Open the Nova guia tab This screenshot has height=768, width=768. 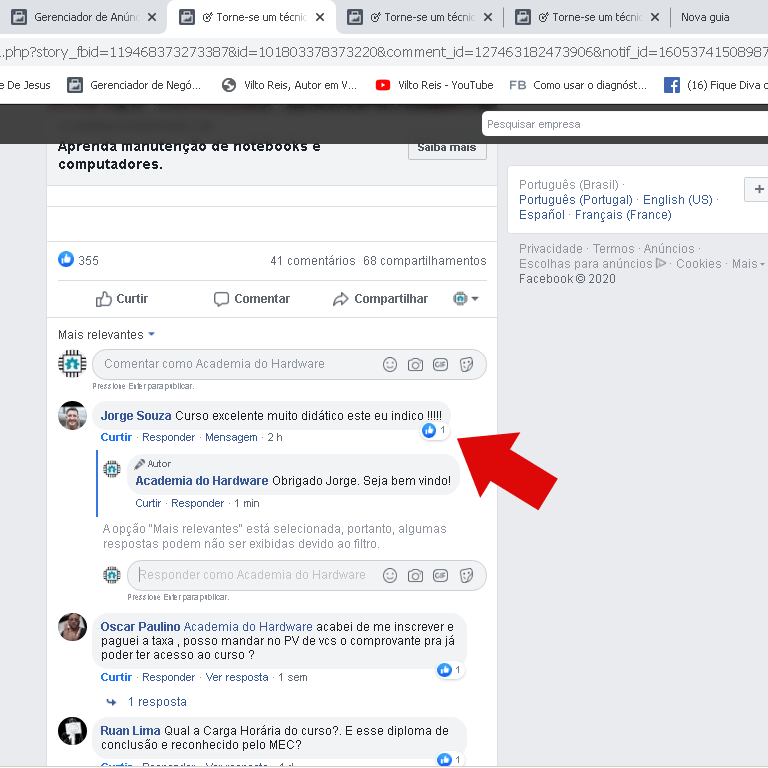(x=705, y=17)
